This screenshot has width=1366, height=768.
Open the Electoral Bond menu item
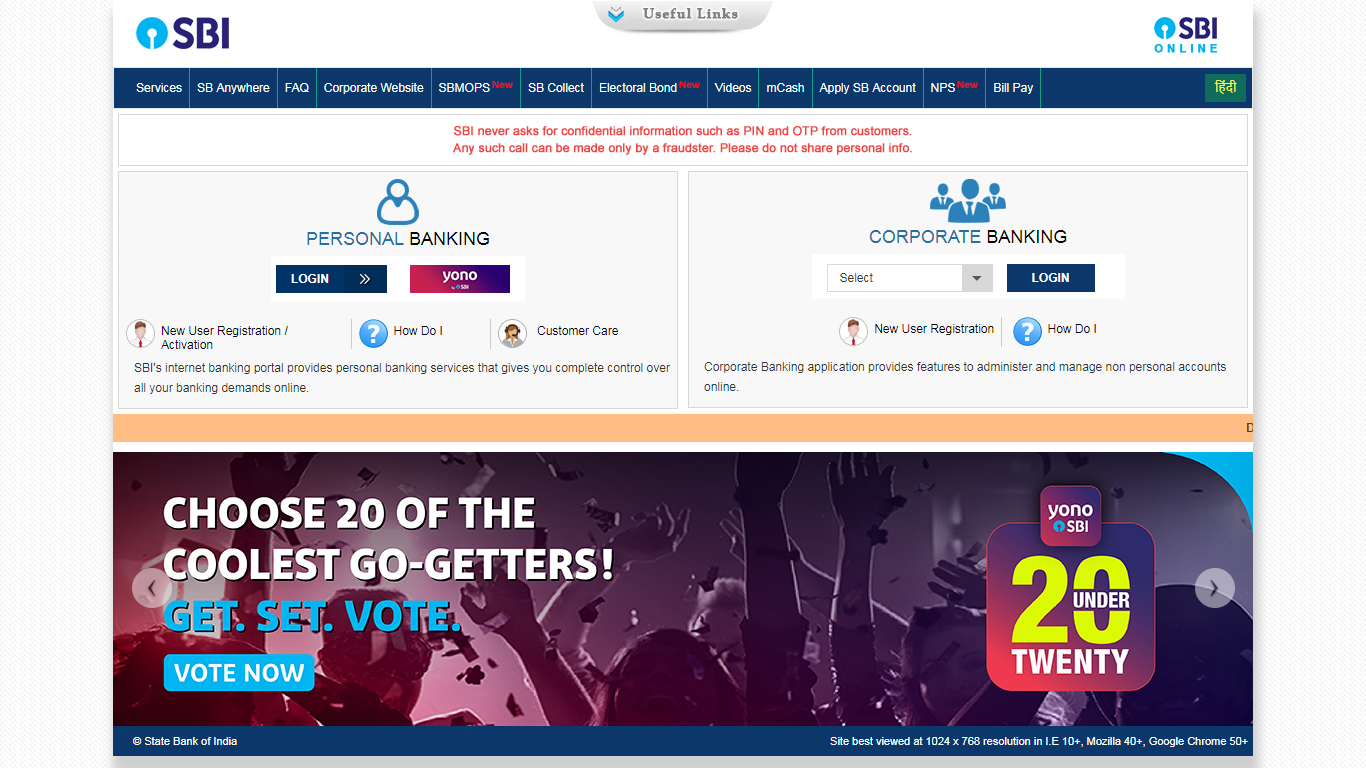(x=649, y=88)
